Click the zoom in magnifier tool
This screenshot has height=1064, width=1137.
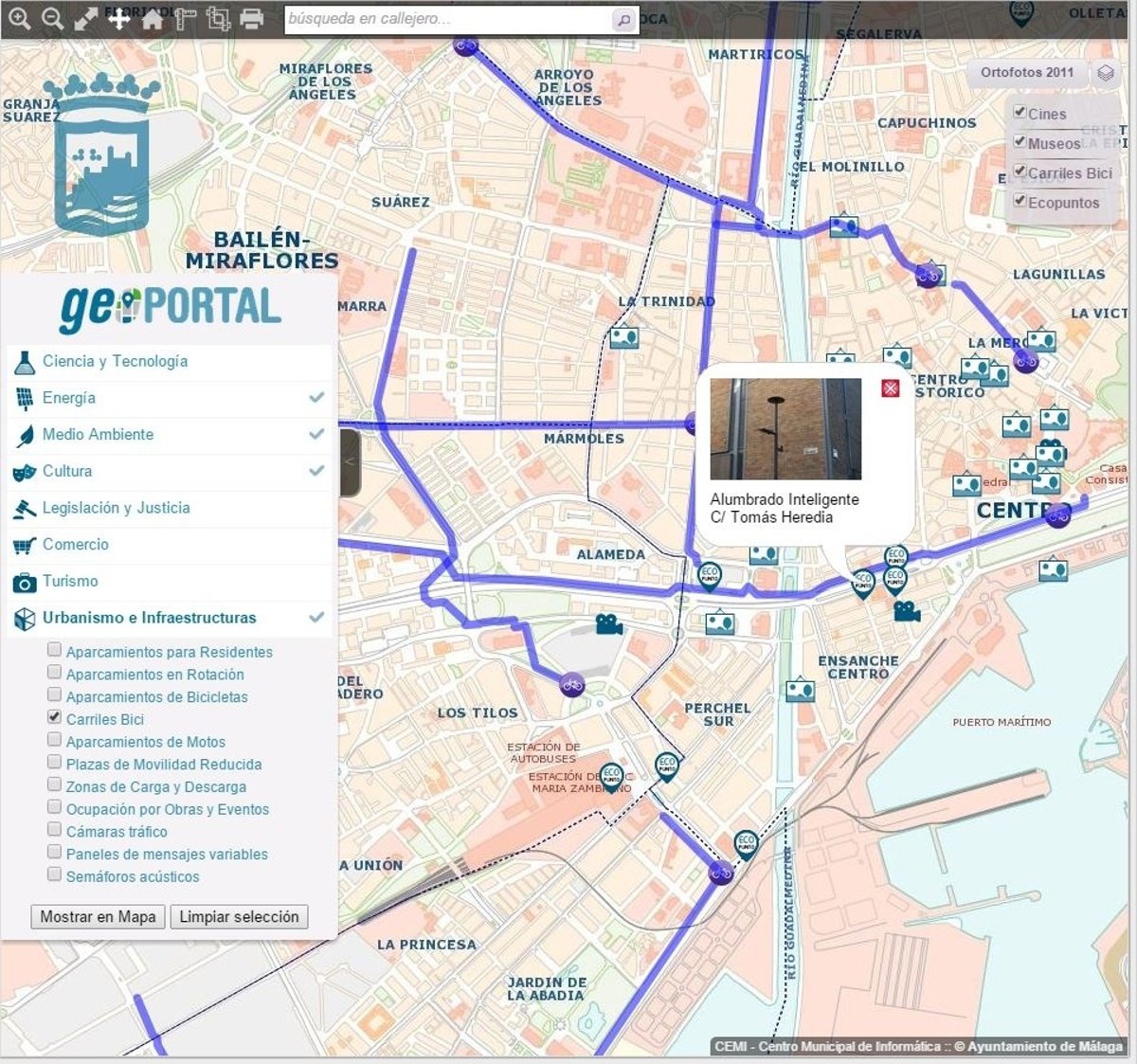coord(19,18)
